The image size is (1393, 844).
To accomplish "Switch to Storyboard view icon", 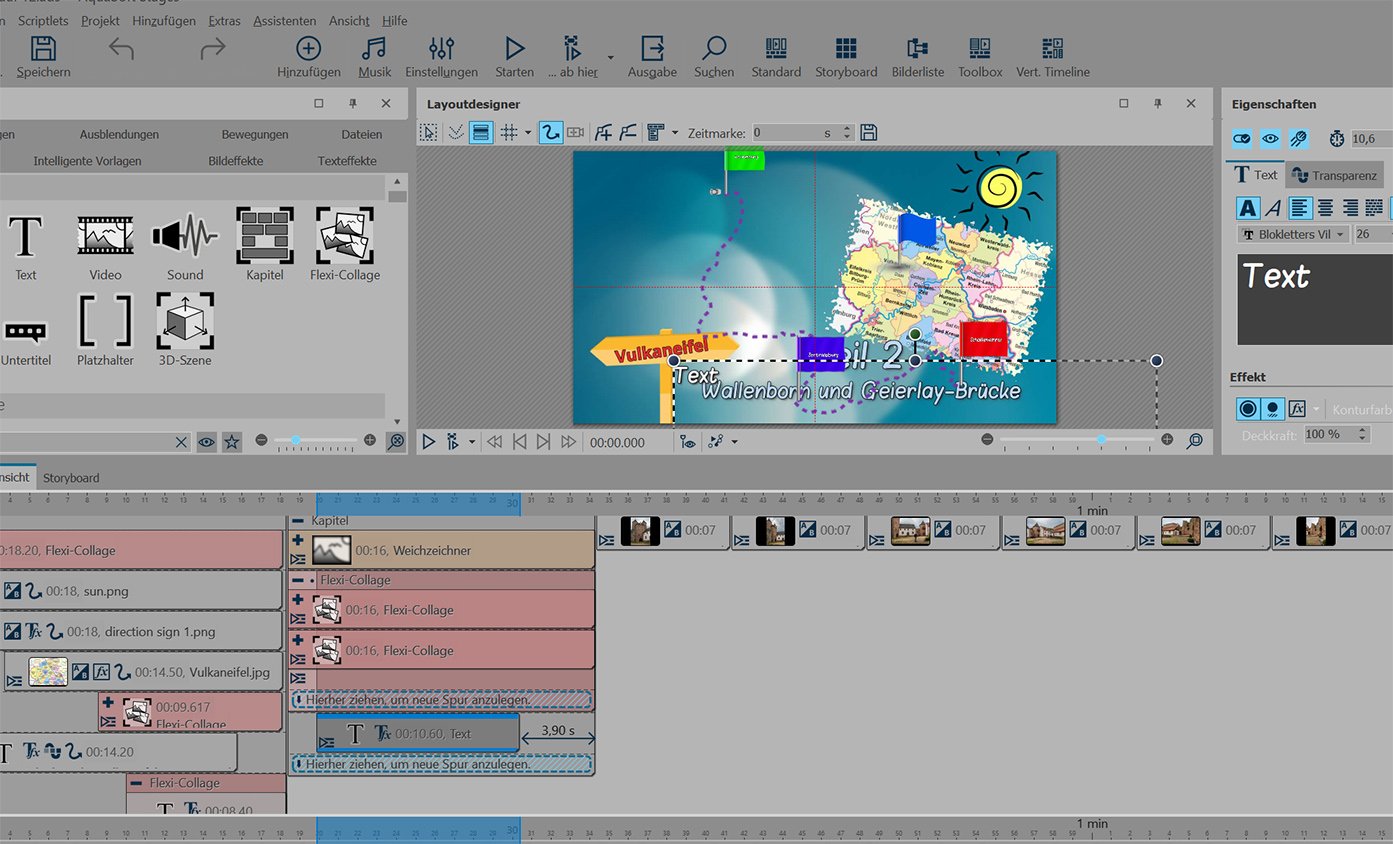I will point(845,50).
